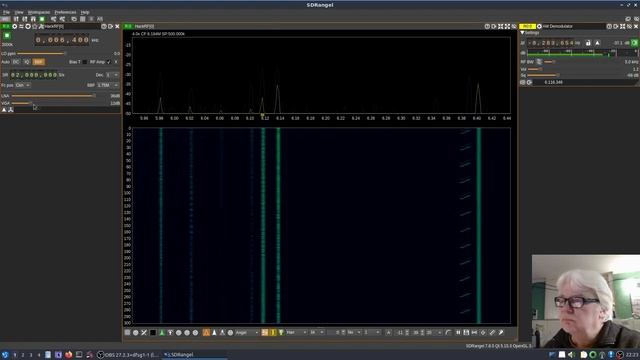Image resolution: width=640 pixels, height=360 pixels.
Task: Click the green toolbar button in the top toolbar
Action: click(42, 19)
